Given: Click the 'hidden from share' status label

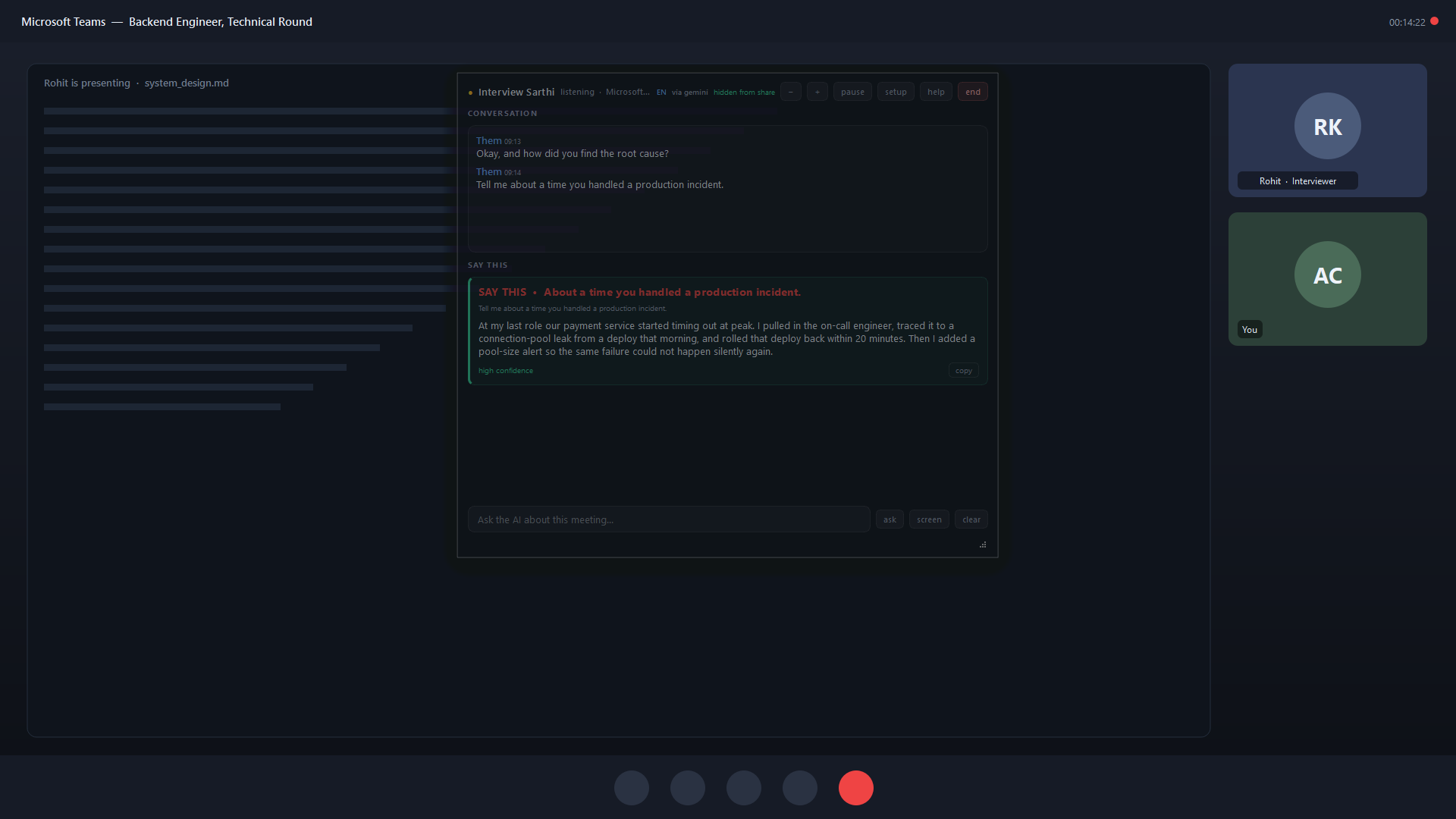Looking at the screenshot, I should pyautogui.click(x=744, y=93).
